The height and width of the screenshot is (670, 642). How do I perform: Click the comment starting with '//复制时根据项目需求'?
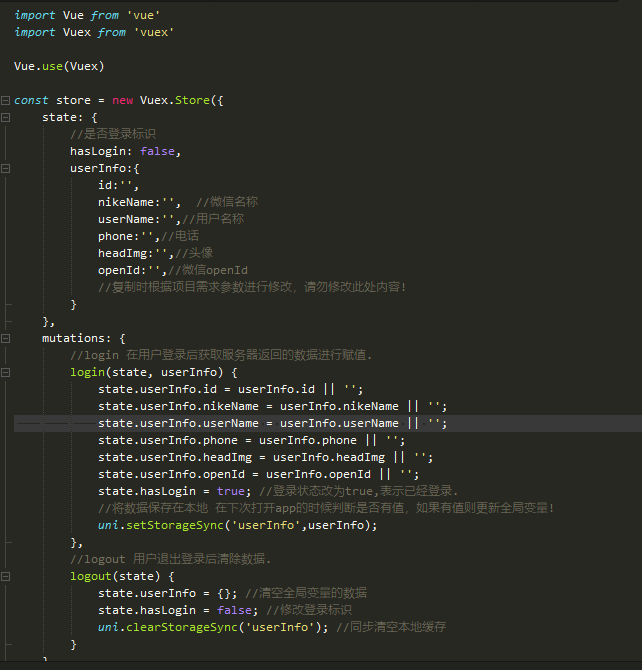[x=252, y=287]
